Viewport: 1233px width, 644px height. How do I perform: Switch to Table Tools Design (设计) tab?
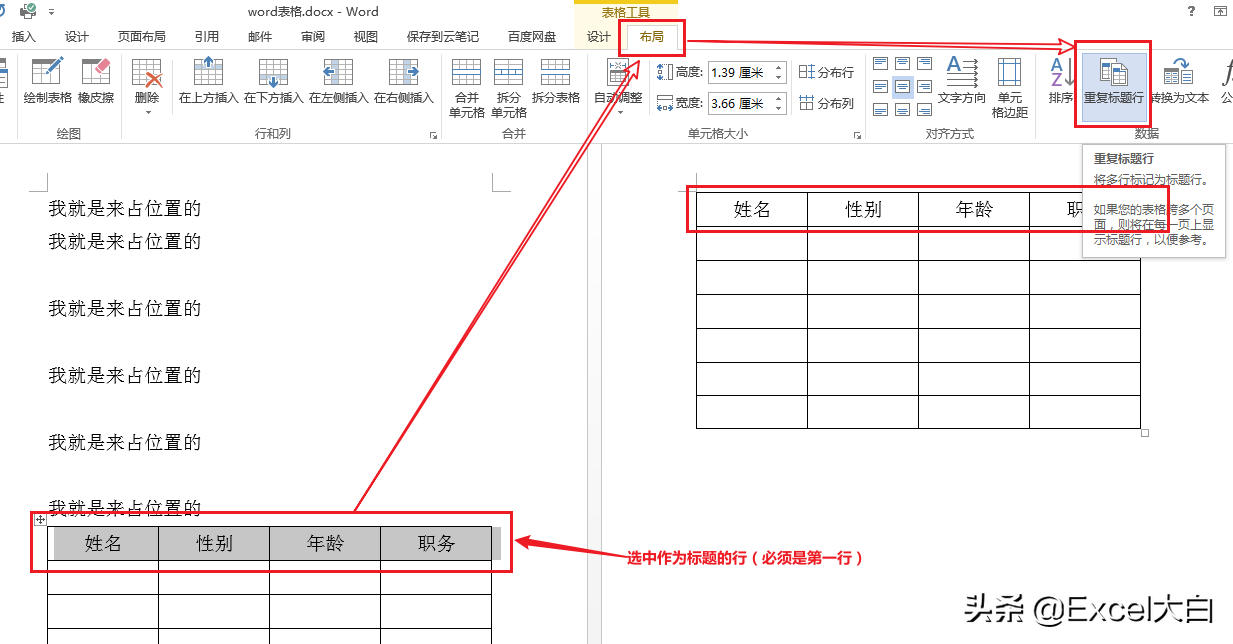(x=598, y=37)
